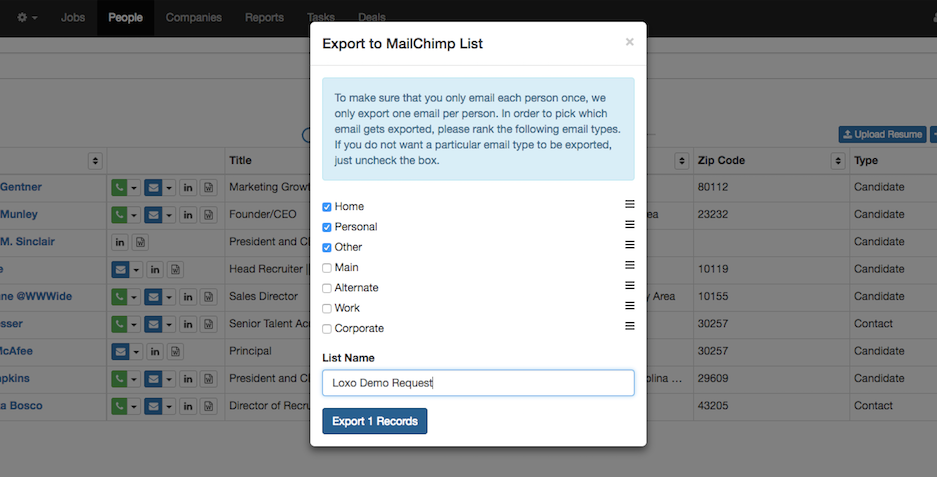Enable the Main email type checkbox
The height and width of the screenshot is (477, 937).
(327, 268)
